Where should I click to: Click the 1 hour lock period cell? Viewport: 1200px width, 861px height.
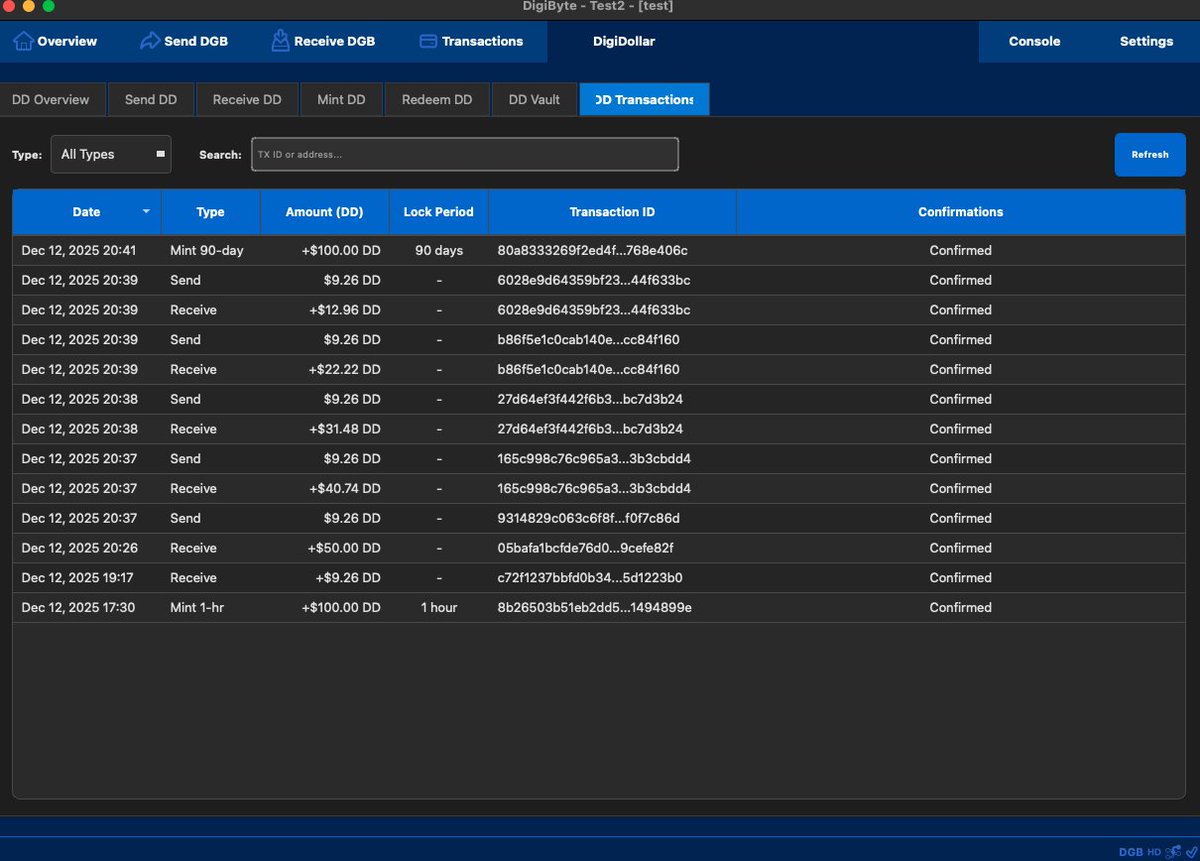439,607
